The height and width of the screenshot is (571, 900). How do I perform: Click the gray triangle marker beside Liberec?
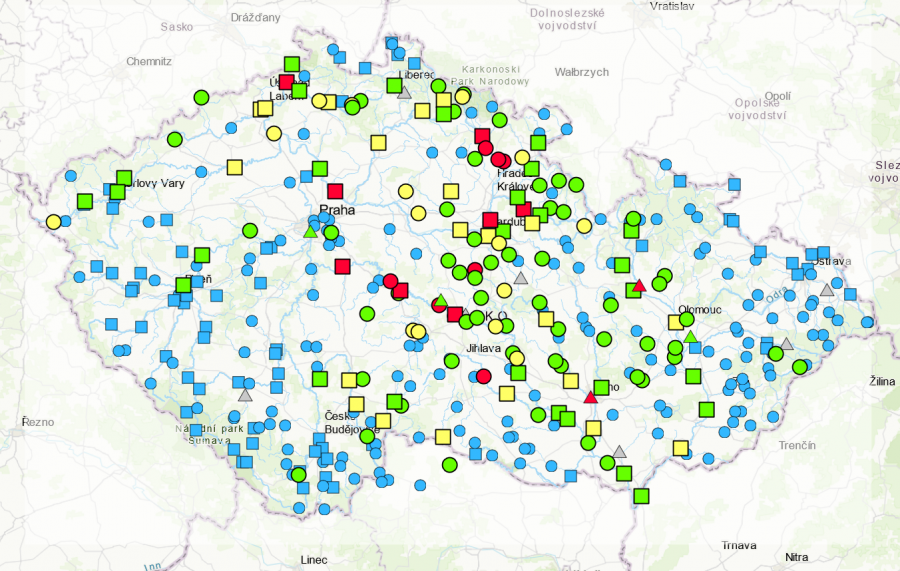point(404,92)
